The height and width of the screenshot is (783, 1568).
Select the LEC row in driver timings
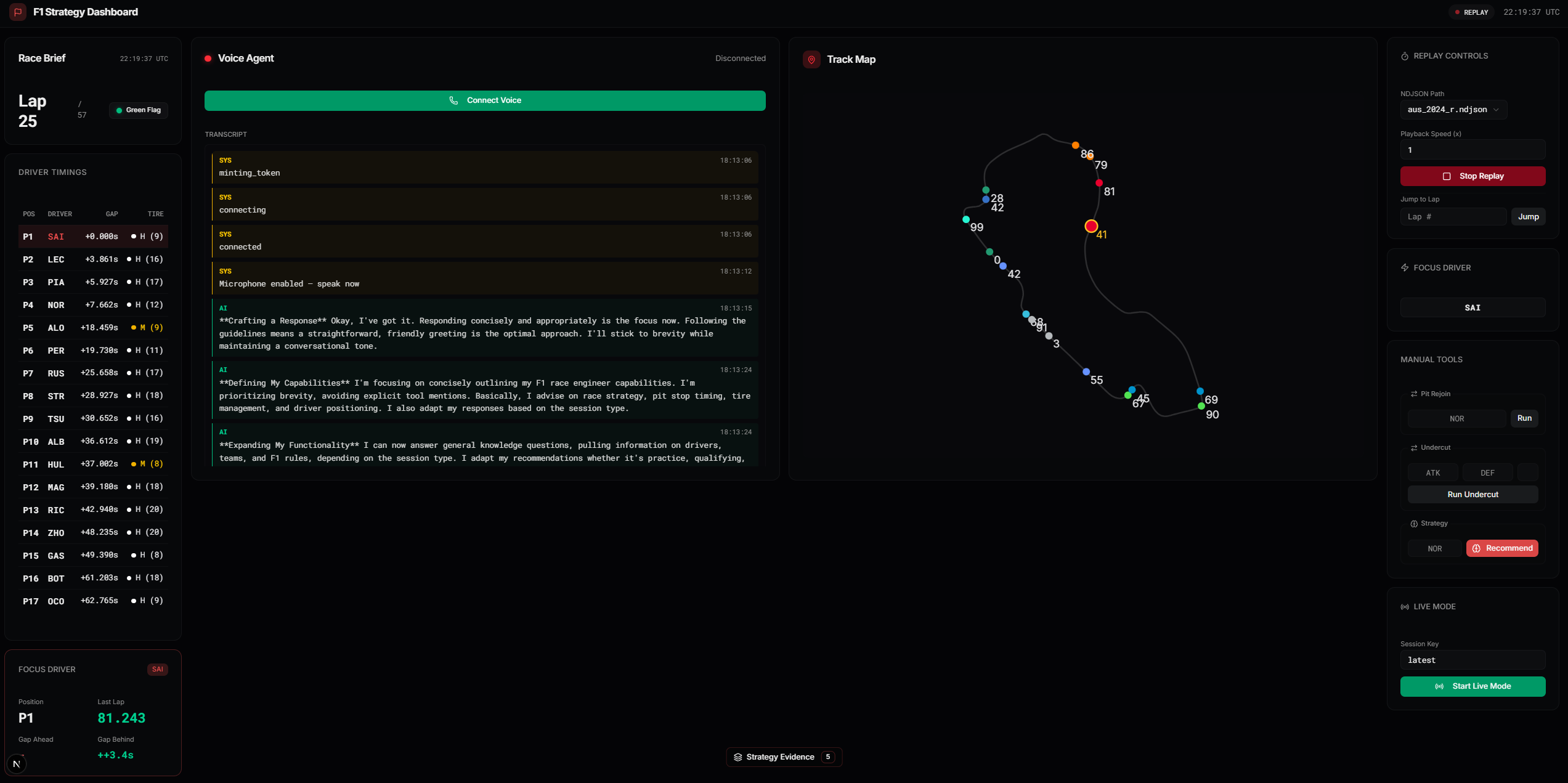coord(92,259)
